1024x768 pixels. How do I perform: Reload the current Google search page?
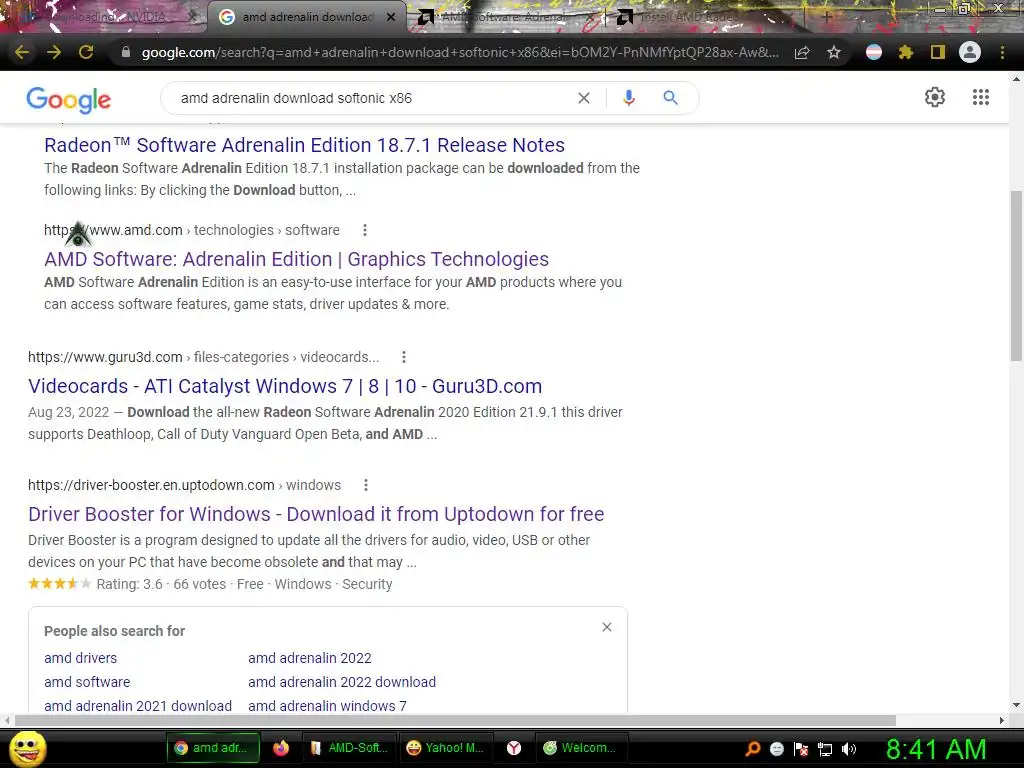click(86, 52)
